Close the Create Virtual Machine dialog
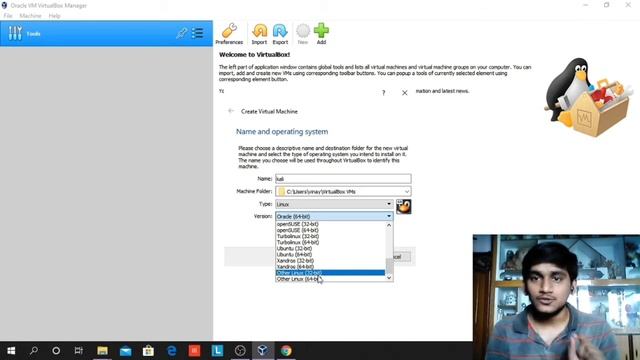Viewport: 640px width, 360px height. click(x=404, y=93)
